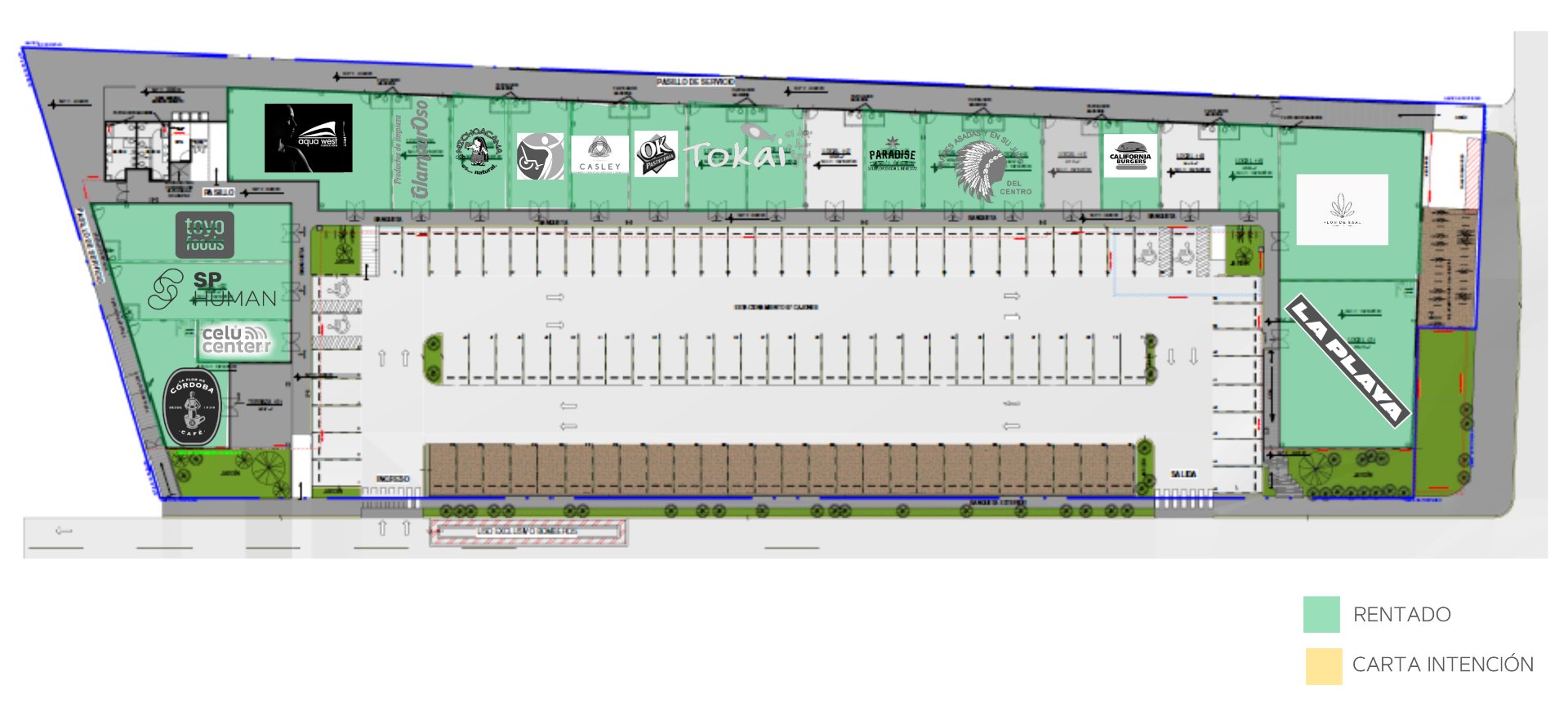
Task: Click the INGRESO entrance label
Action: click(x=393, y=479)
